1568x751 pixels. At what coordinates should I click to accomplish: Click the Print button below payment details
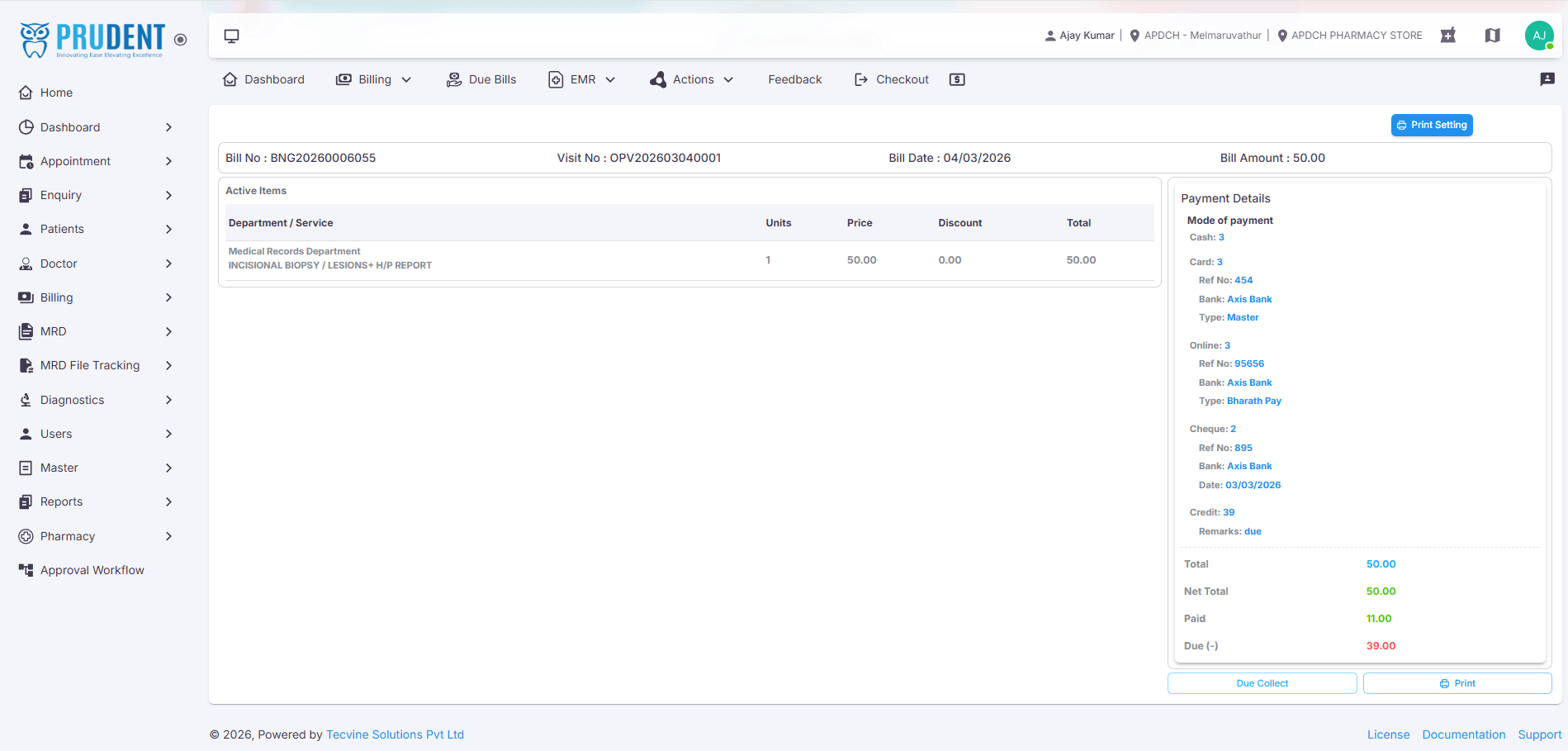click(1457, 683)
